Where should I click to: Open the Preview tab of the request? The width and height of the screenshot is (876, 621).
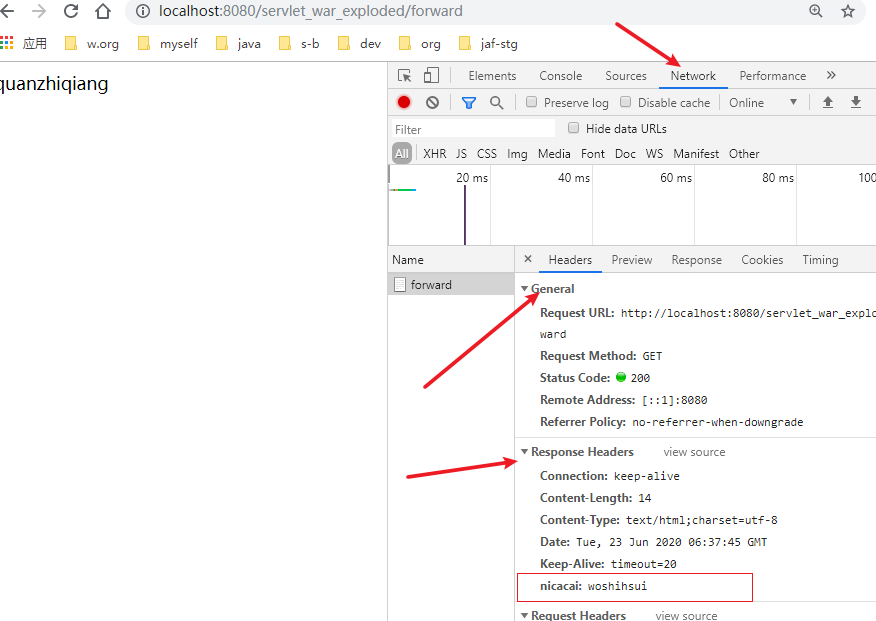tap(632, 260)
